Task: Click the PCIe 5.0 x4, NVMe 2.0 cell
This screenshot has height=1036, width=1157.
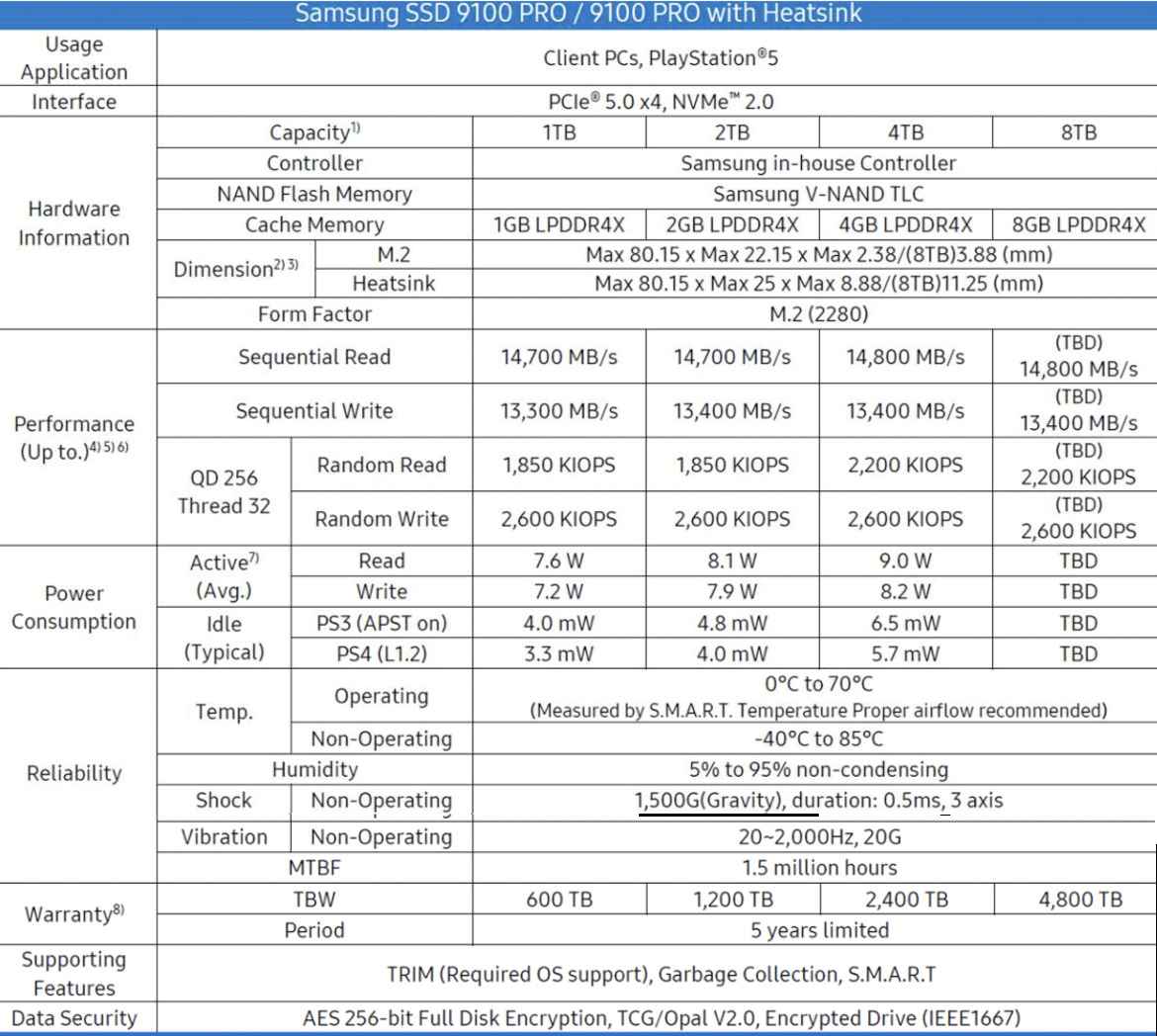Action: click(x=661, y=102)
